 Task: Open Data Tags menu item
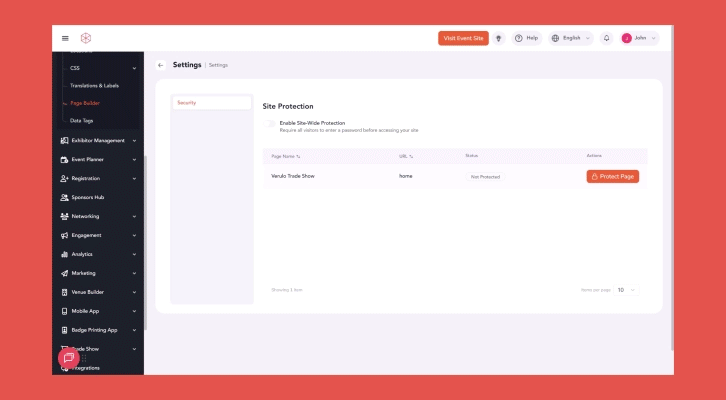tap(81, 121)
